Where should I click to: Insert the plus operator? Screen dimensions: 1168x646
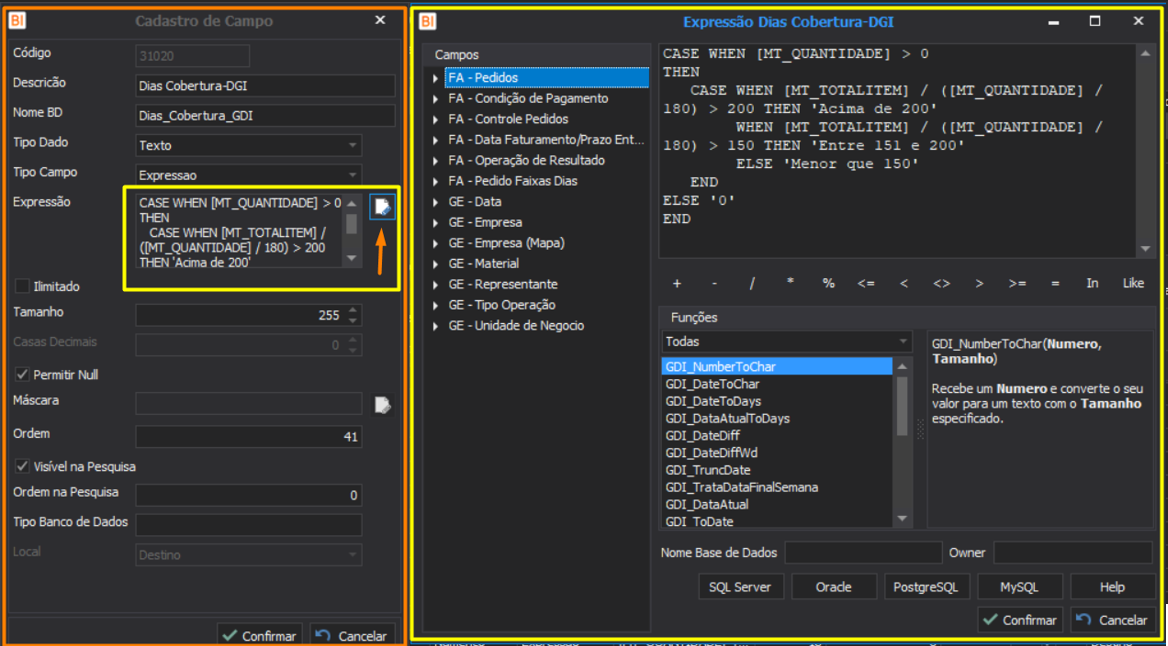pos(677,284)
